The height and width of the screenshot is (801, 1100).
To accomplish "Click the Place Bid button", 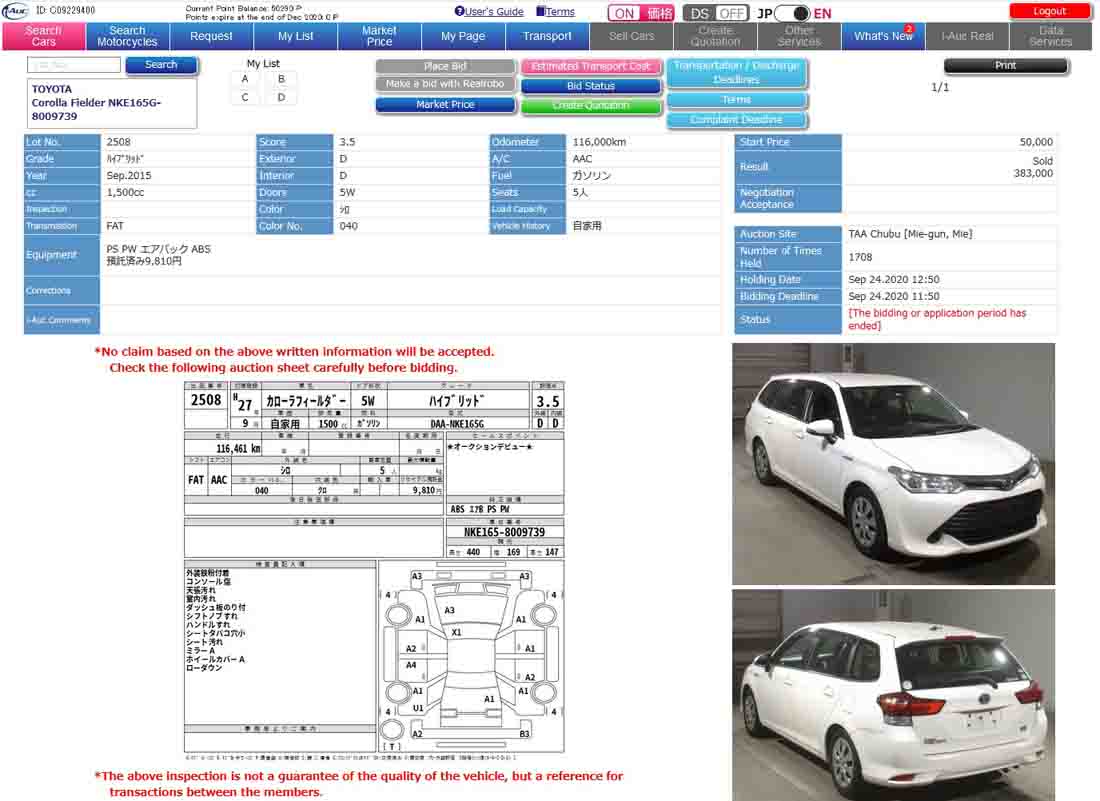I will [445, 66].
